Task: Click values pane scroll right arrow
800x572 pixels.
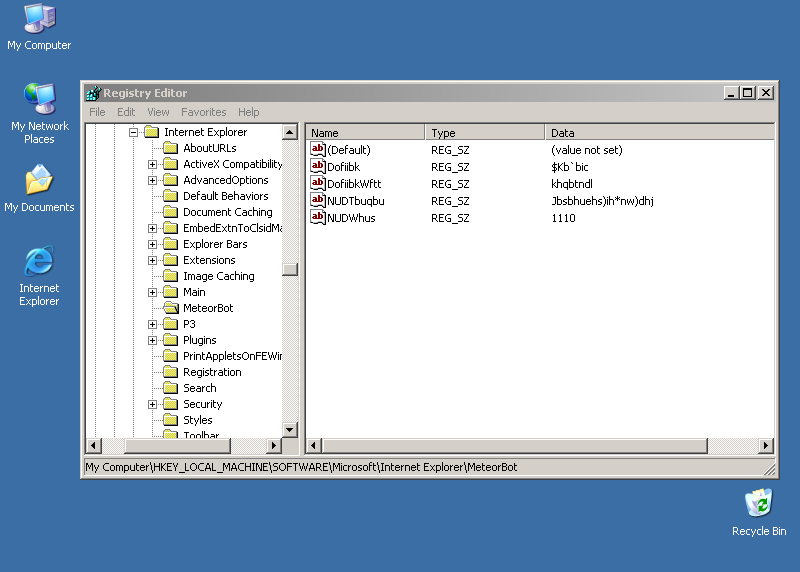Action: [766, 445]
